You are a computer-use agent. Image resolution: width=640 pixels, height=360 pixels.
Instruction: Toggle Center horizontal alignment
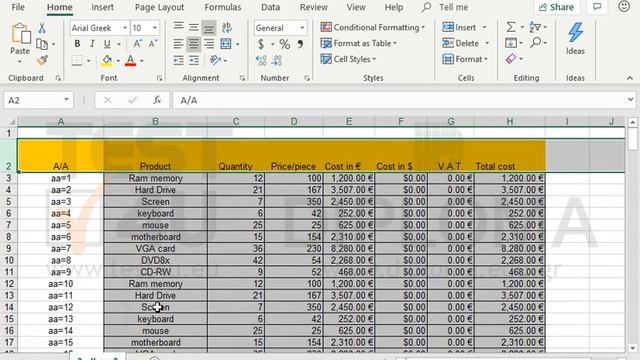[193, 44]
